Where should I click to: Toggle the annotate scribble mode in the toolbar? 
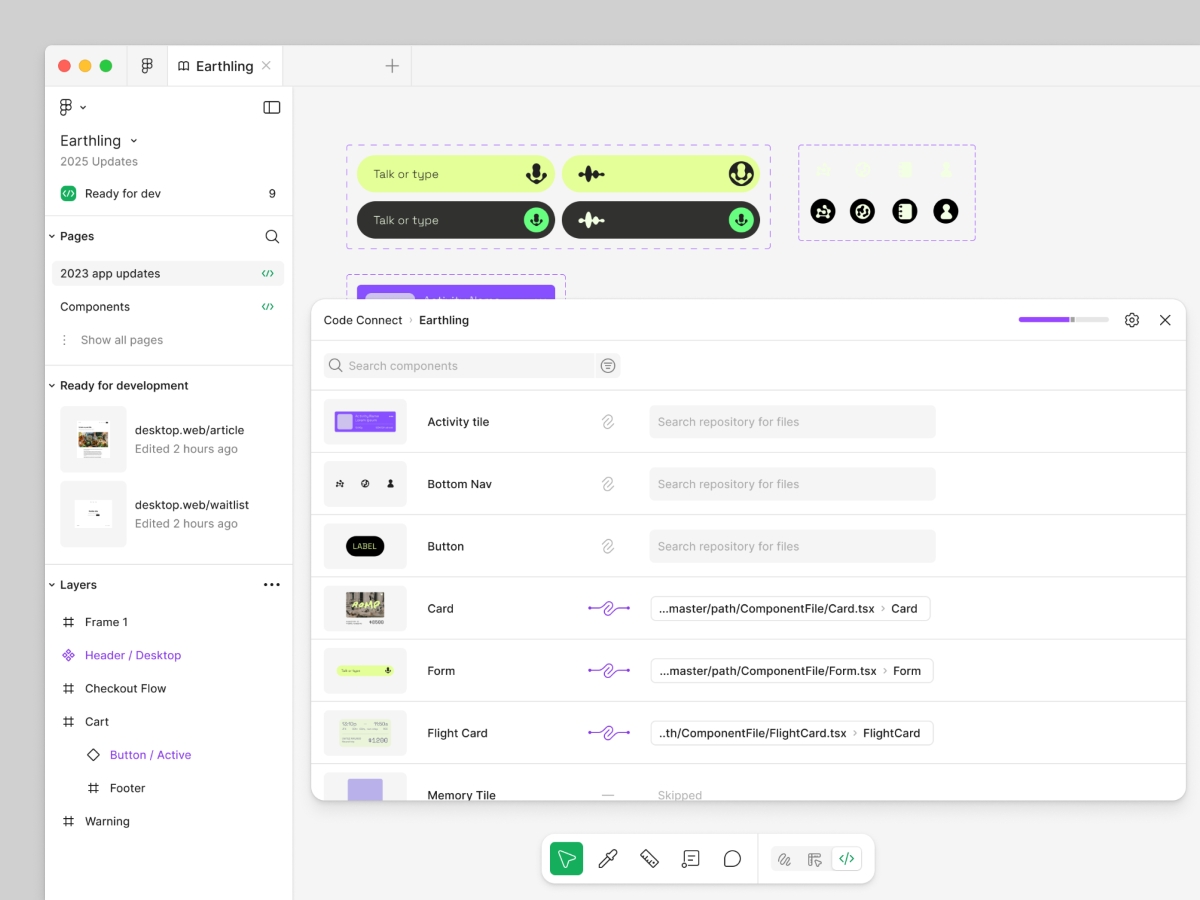[x=784, y=858]
